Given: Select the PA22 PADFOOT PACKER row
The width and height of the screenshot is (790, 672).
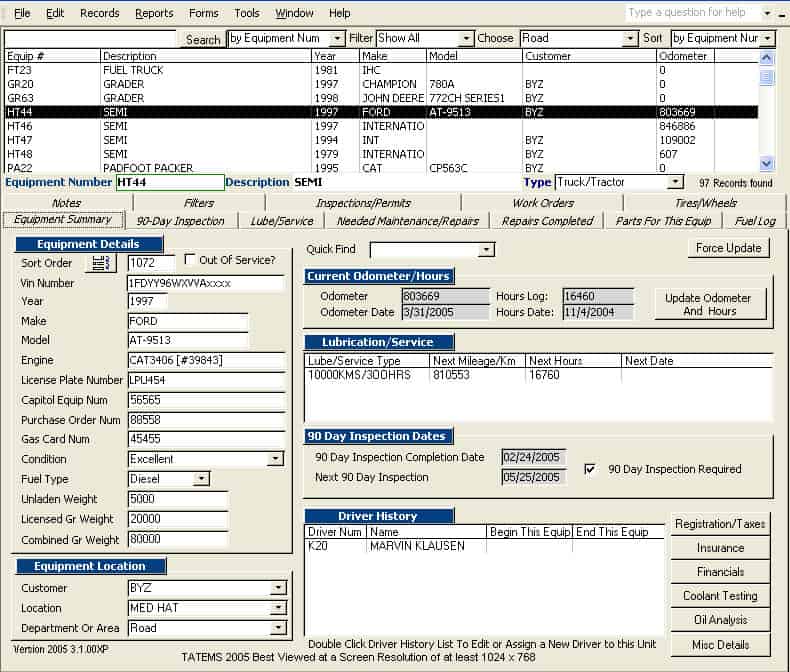Looking at the screenshot, I should tap(381, 167).
